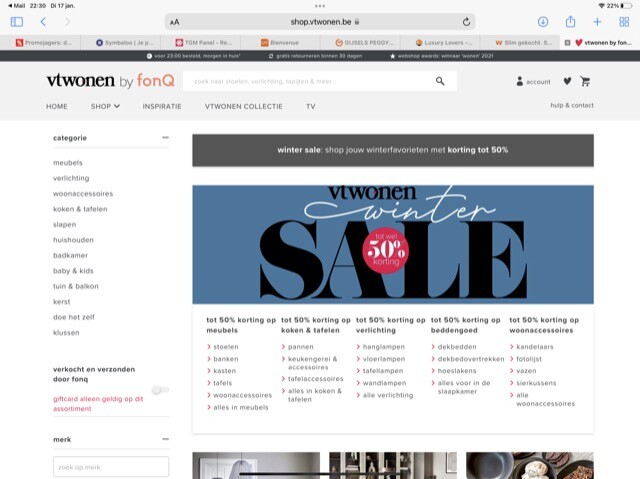Open the shopping cart icon
Image resolution: width=640 pixels, height=479 pixels.
click(x=585, y=81)
